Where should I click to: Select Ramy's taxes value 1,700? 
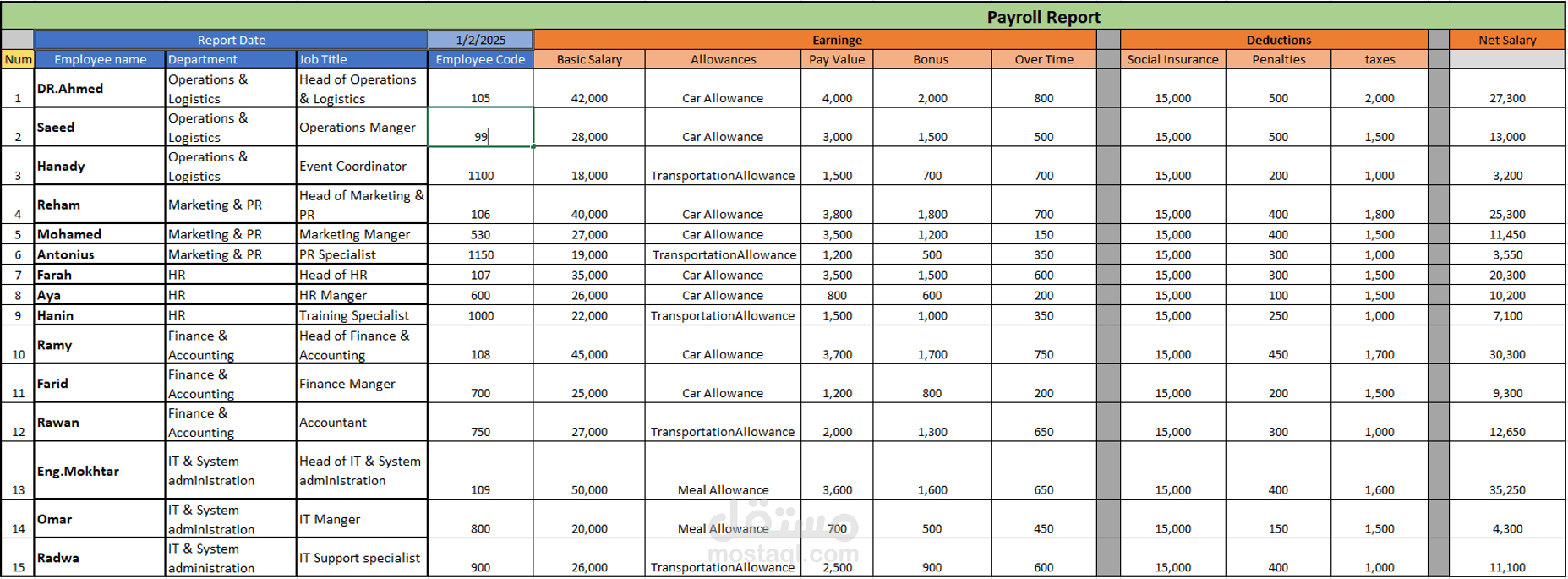click(1380, 345)
